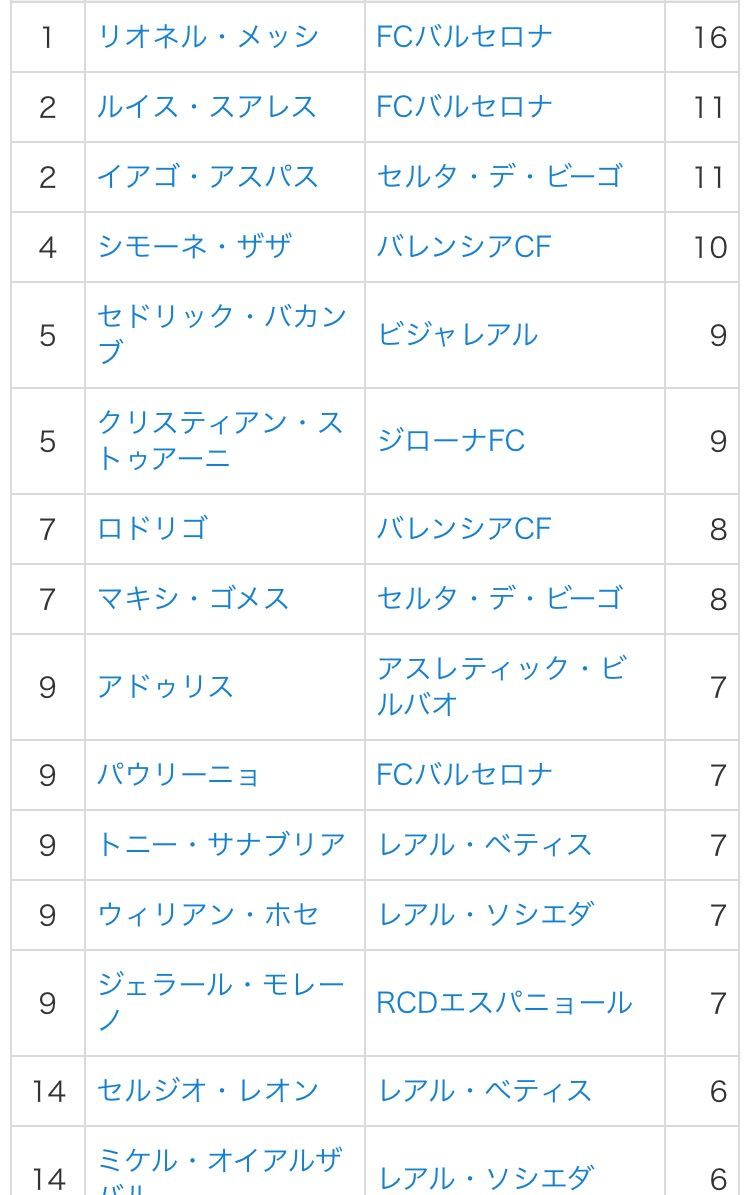Click the マキシ・ゴメス link
The image size is (750, 1195).
[193, 599]
